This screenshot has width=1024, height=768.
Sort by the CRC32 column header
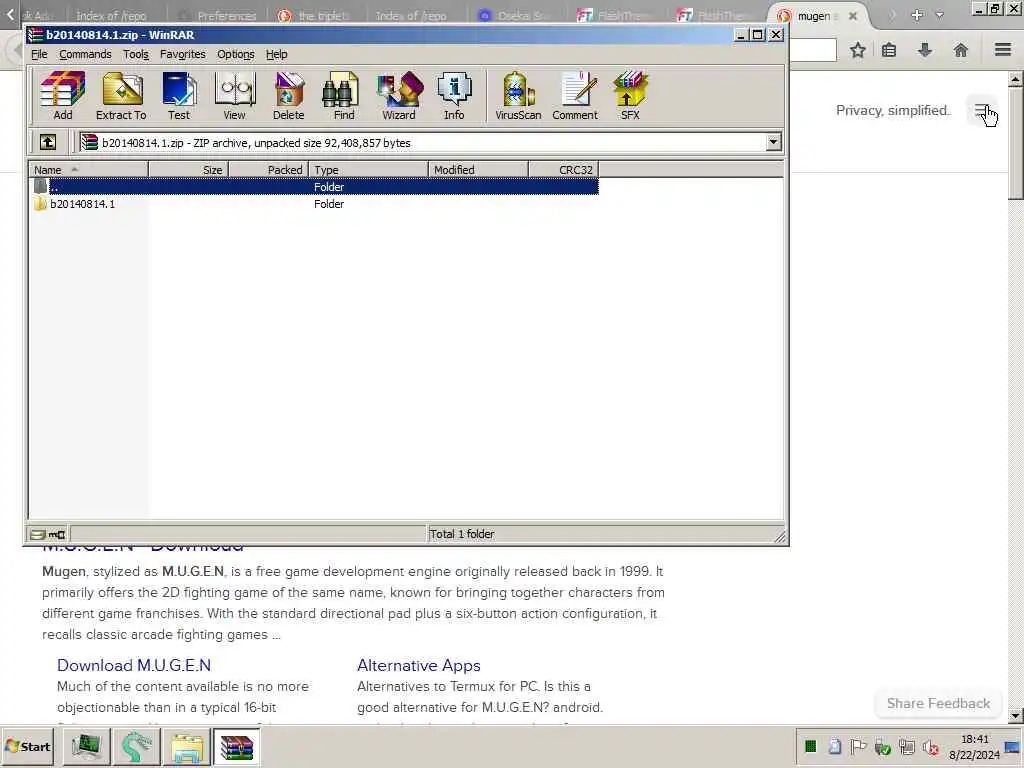(x=563, y=170)
